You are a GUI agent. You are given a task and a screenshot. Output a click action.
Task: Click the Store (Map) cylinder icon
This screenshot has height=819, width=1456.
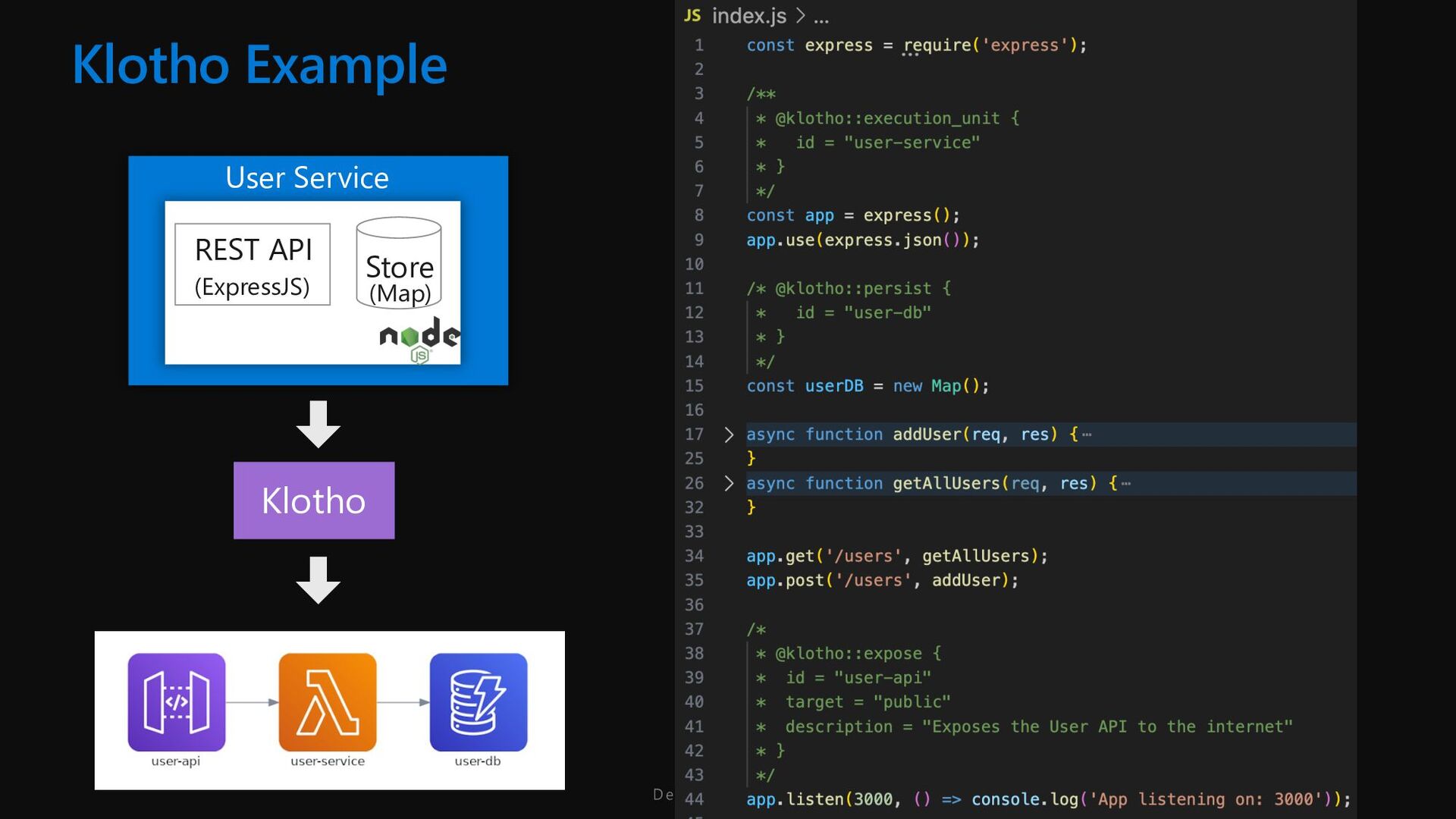tap(399, 262)
